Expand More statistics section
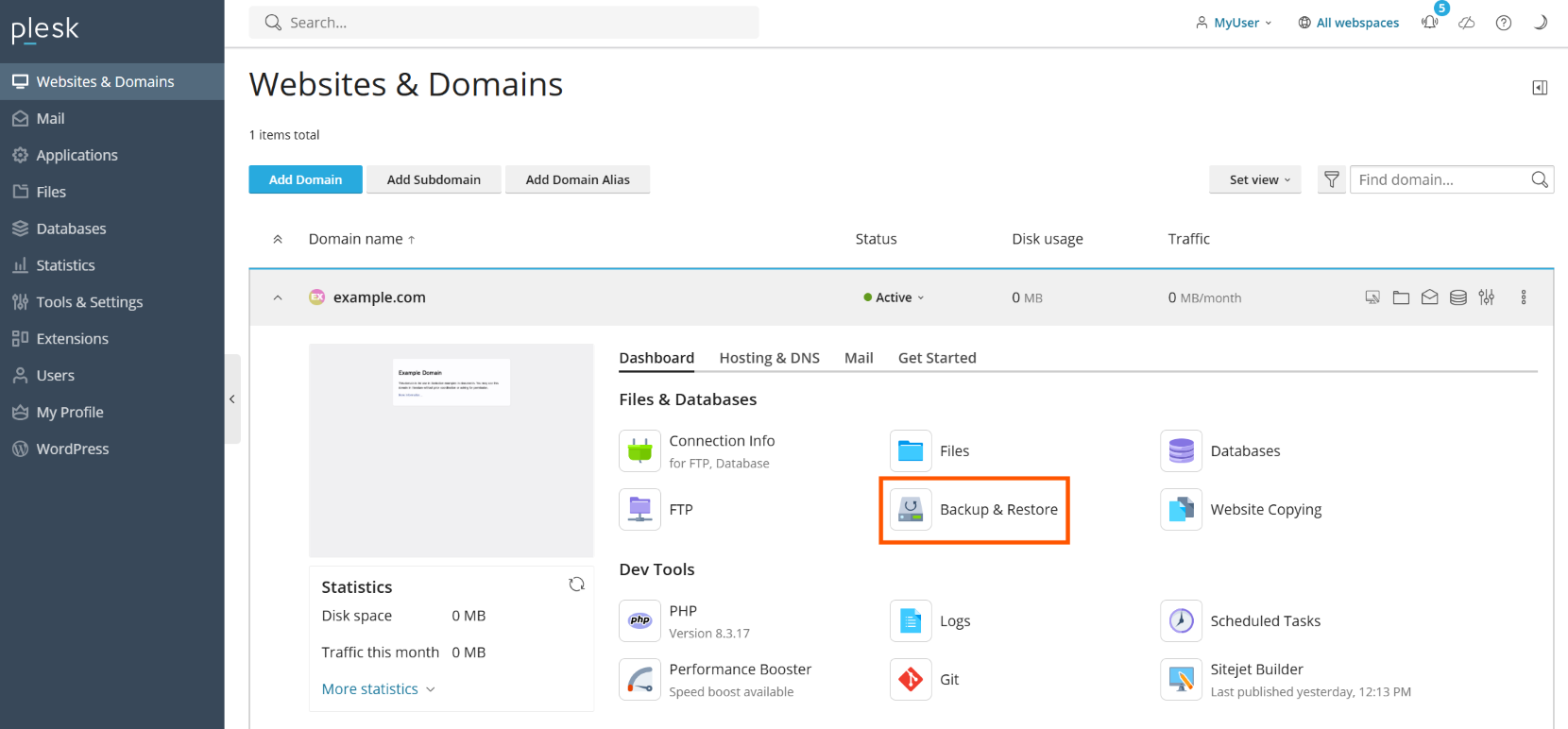1568x729 pixels. pyautogui.click(x=378, y=689)
